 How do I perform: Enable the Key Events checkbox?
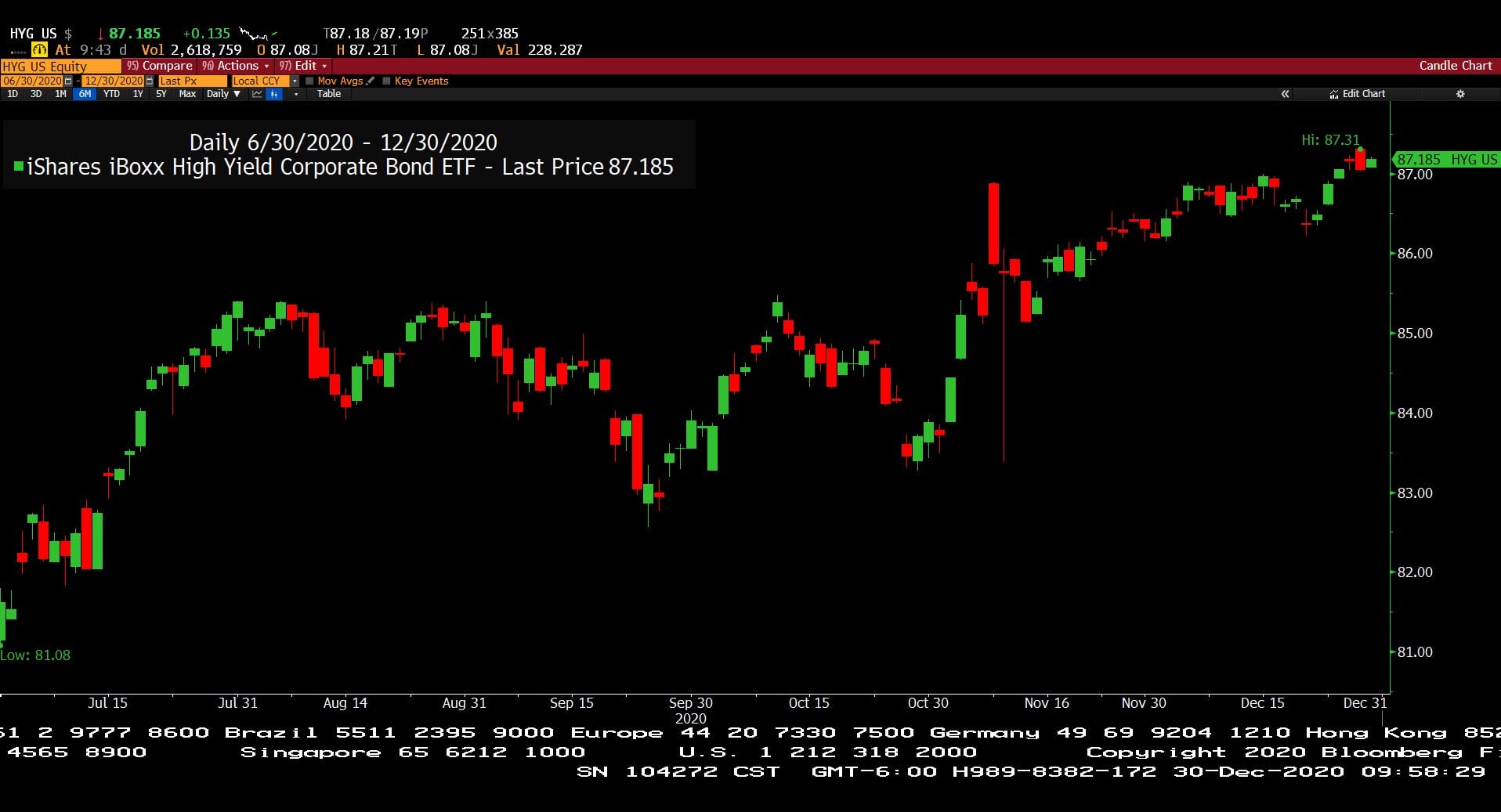click(386, 81)
